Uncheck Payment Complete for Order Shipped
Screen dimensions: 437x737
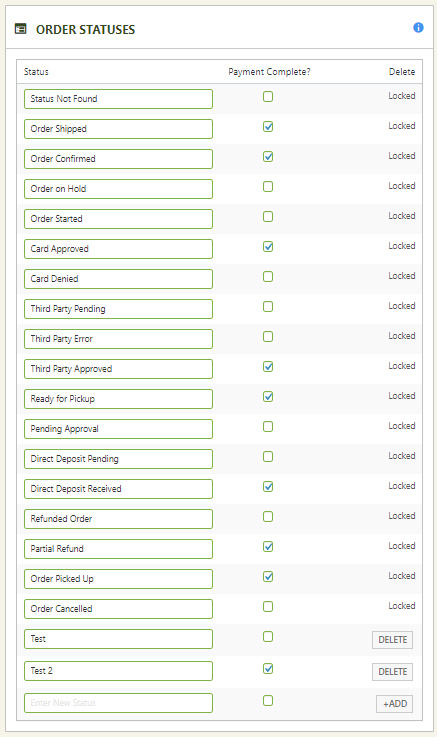[268, 127]
